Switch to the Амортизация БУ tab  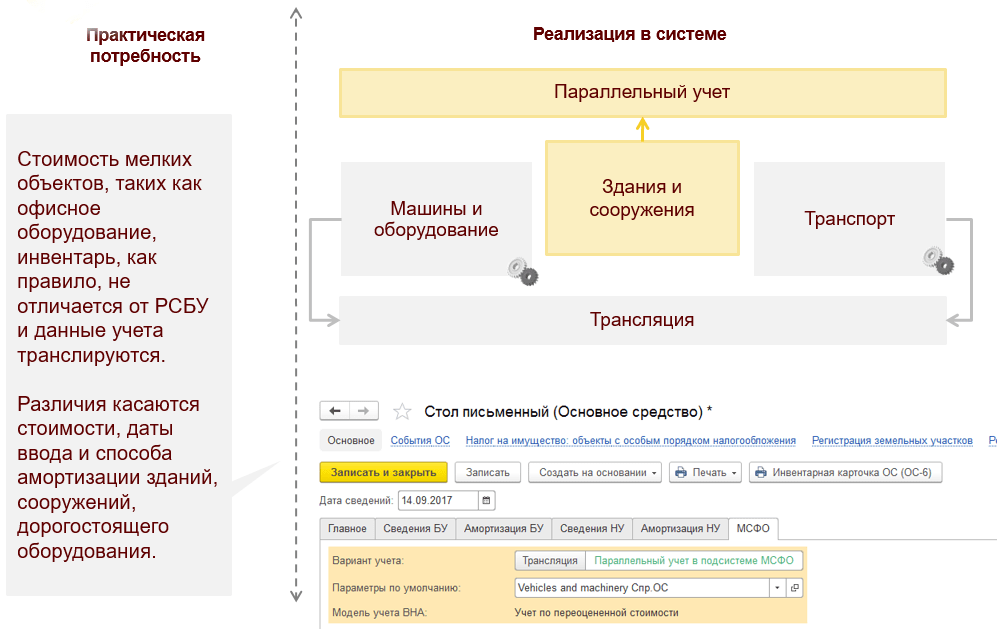504,528
